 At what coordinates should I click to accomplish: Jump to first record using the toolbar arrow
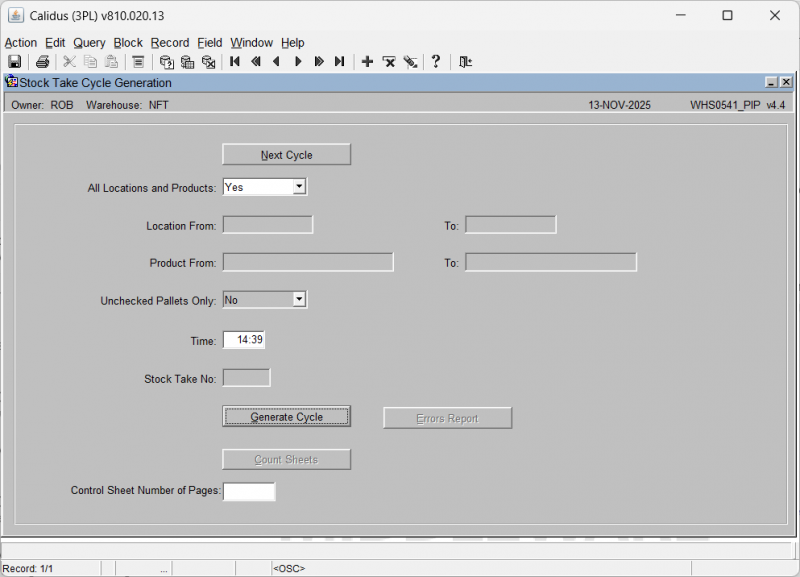(x=235, y=62)
